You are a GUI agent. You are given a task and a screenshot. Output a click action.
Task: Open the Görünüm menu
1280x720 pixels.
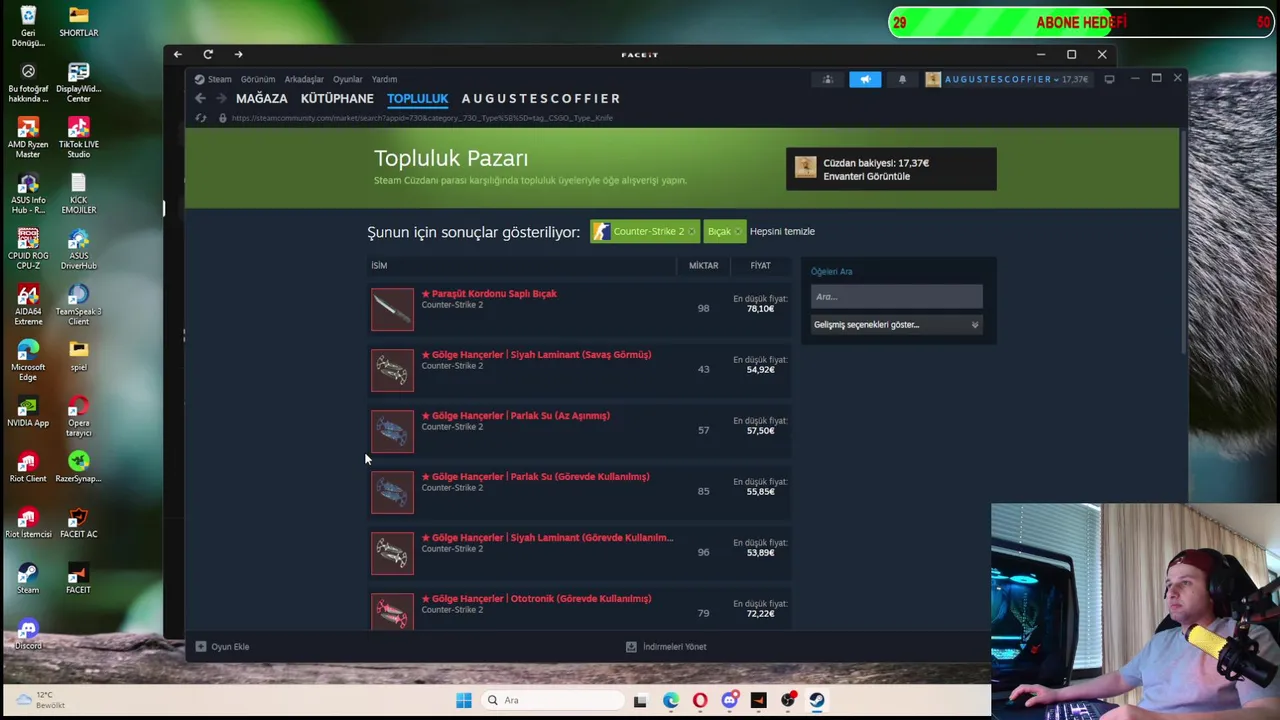(258, 79)
